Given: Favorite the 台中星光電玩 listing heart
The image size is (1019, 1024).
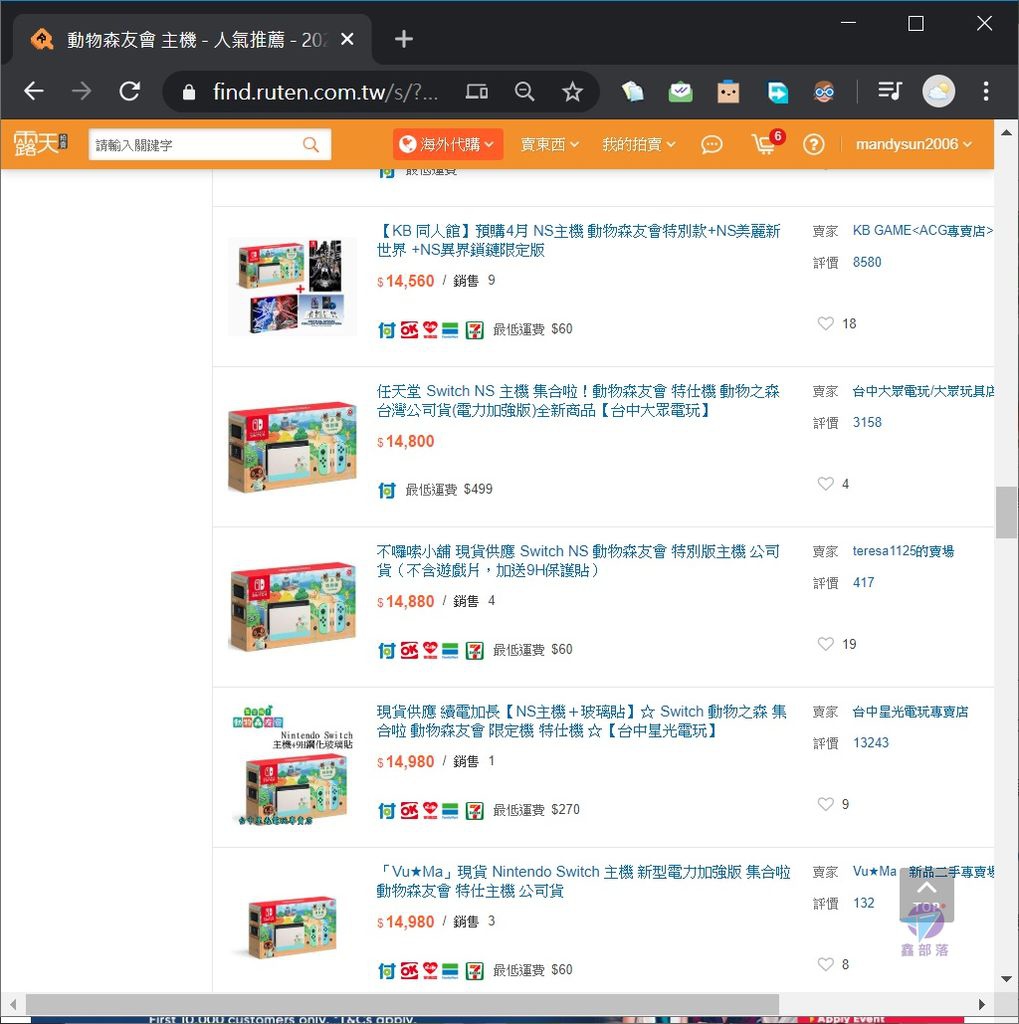Looking at the screenshot, I should point(826,804).
